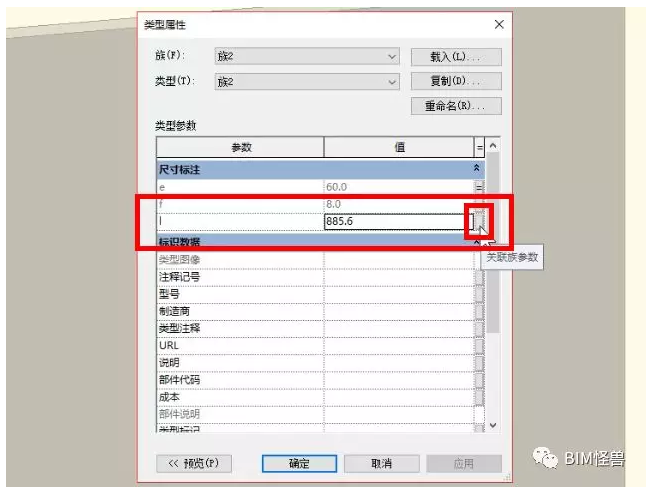Click the parameter list scrollbar down arrow
Screen dimensions: 653x494
(x=492, y=425)
